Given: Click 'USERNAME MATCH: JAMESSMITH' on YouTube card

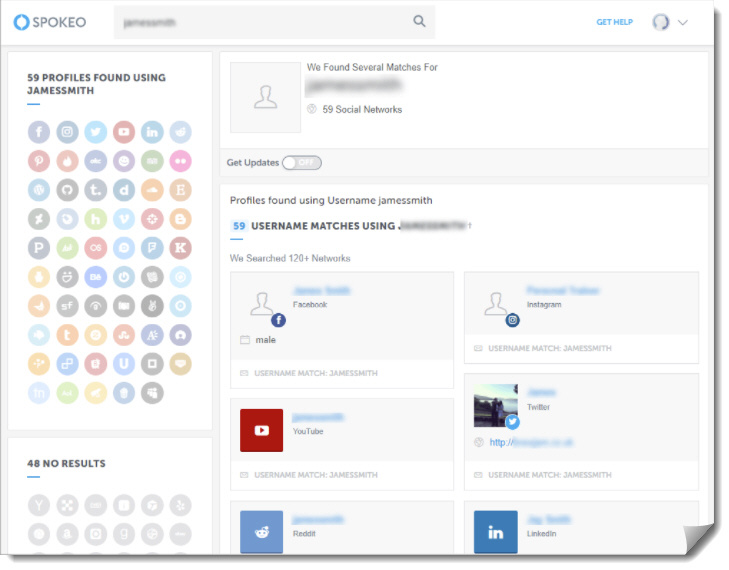Looking at the screenshot, I should [316, 475].
